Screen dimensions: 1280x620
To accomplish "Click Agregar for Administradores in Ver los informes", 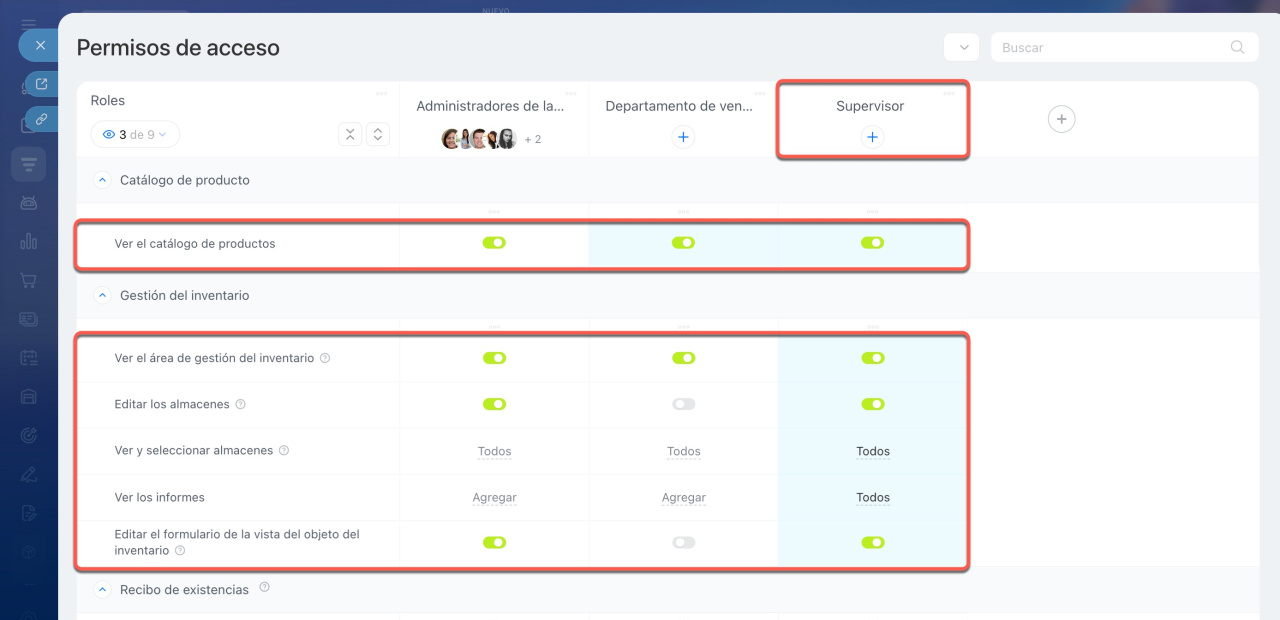I will tap(494, 497).
